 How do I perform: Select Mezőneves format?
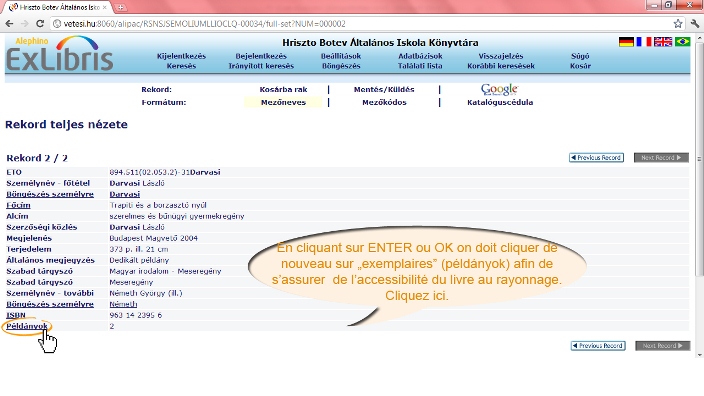tap(283, 102)
